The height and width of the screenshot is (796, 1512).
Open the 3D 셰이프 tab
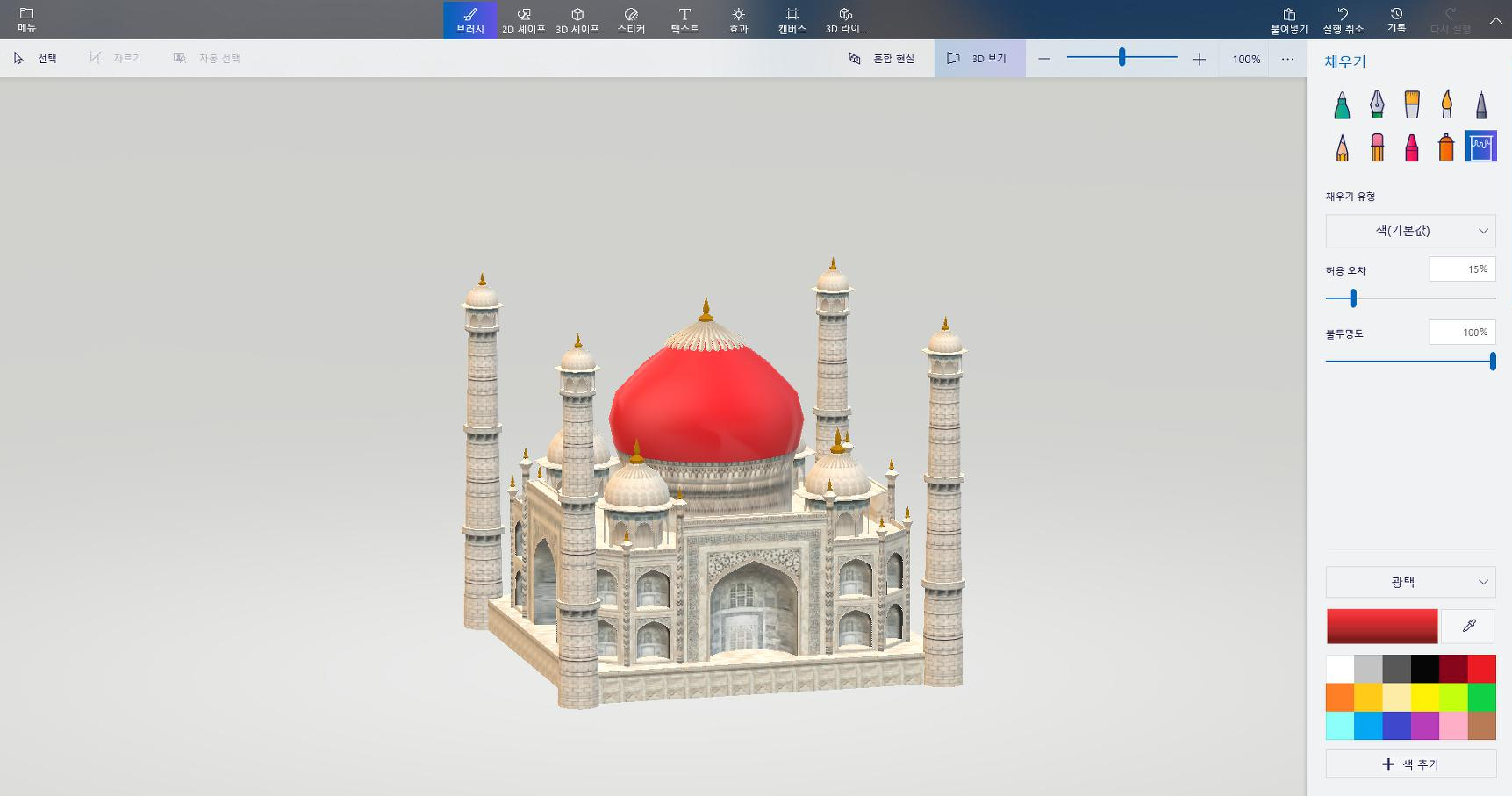click(x=577, y=19)
